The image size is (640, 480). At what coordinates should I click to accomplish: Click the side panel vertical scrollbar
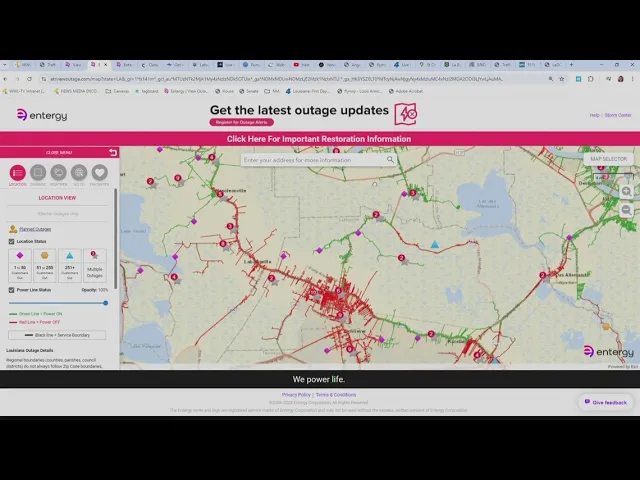116,239
